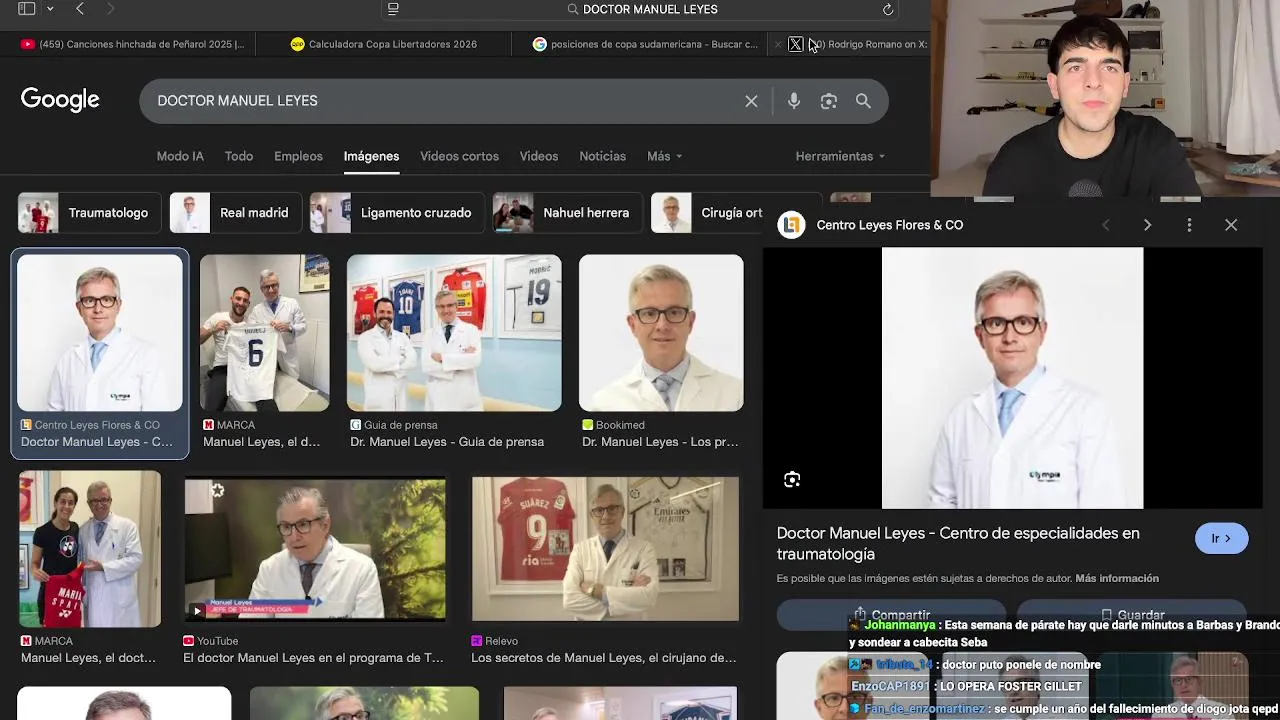Expand Herramientas dropdown
This screenshot has width=1280, height=720.
840,156
